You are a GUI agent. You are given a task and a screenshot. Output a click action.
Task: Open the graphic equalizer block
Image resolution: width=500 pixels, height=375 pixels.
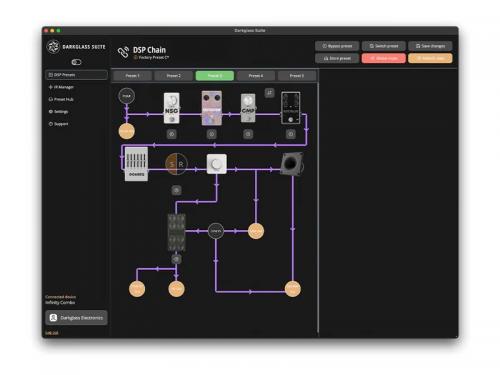click(x=136, y=164)
